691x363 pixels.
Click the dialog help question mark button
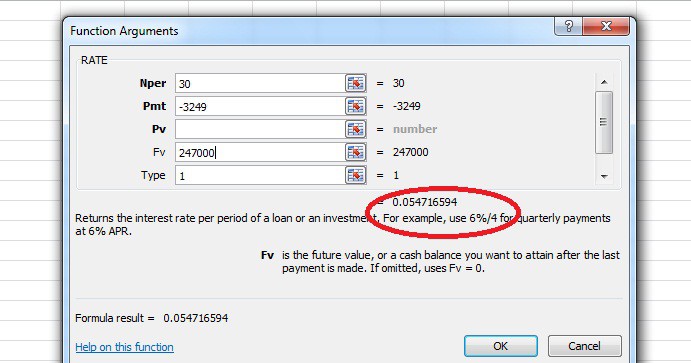coord(568,26)
